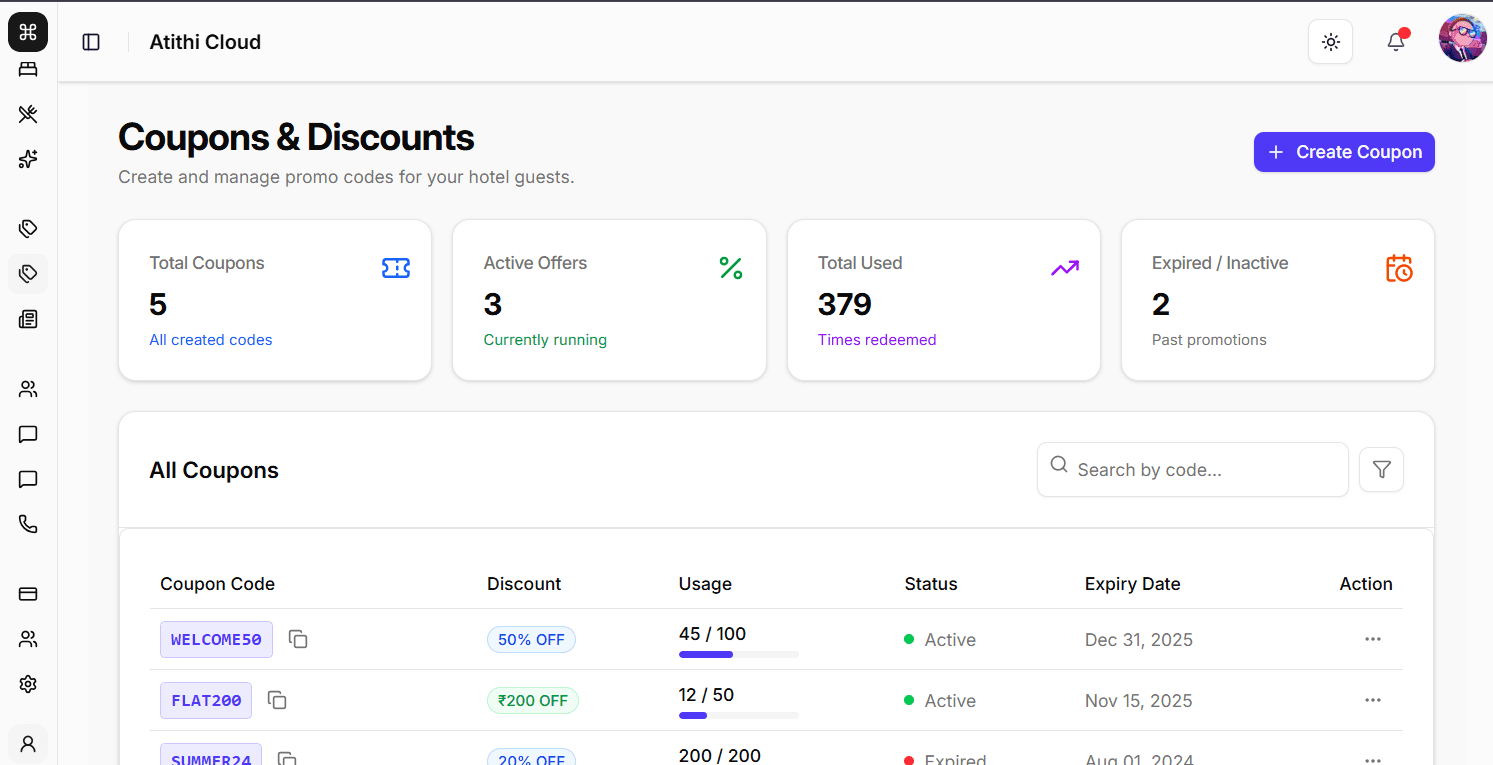This screenshot has height=765, width=1493.
Task: Copy the FLAT200 coupon code
Action: (277, 700)
